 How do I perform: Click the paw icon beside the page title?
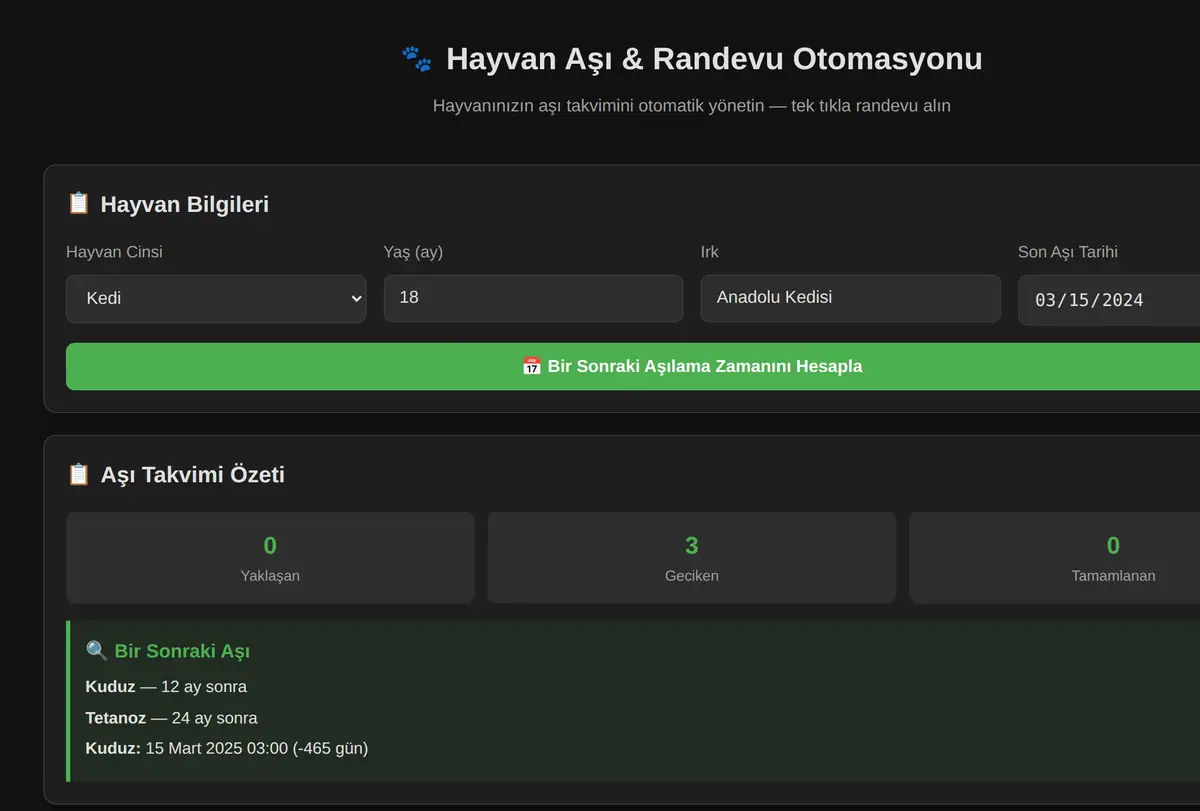416,59
